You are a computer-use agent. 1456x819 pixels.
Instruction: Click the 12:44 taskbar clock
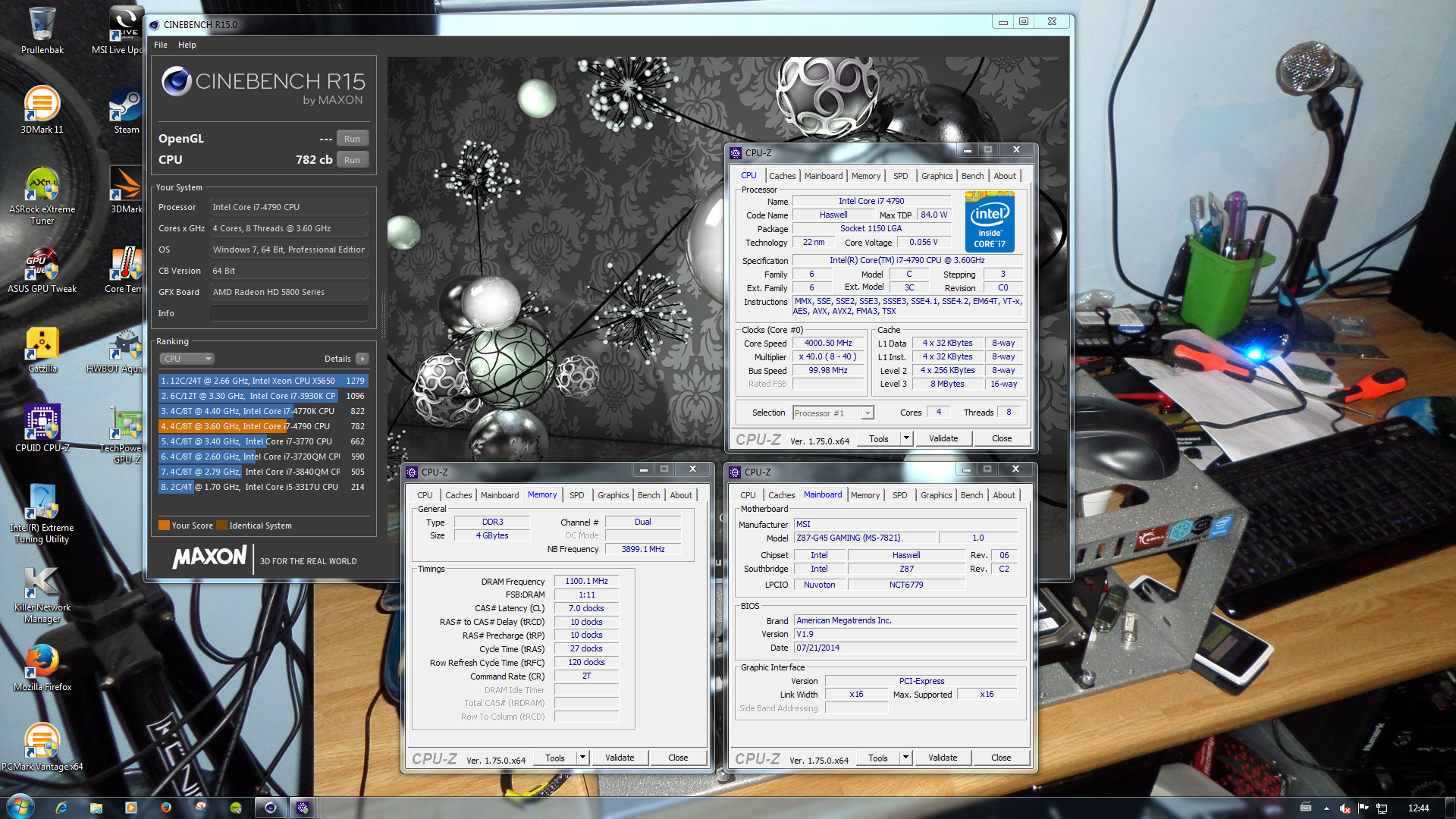(1418, 808)
